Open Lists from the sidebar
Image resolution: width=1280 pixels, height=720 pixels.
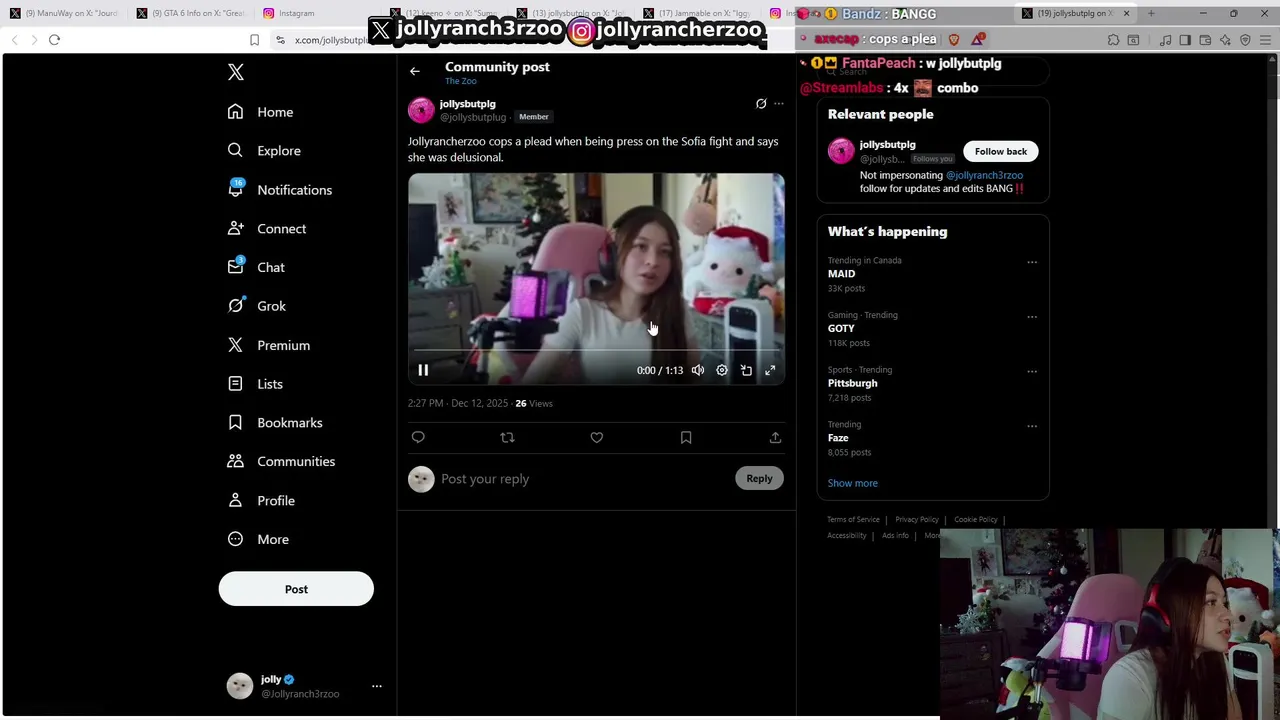pos(254,384)
